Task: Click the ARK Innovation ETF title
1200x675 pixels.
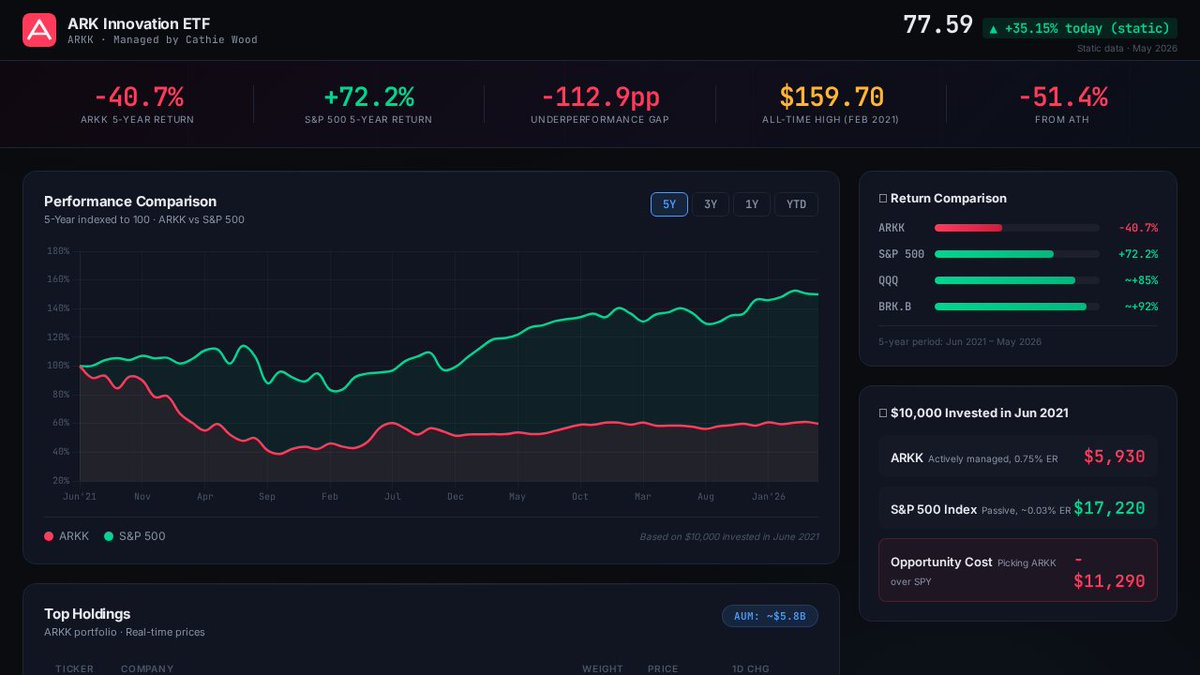Action: click(139, 23)
